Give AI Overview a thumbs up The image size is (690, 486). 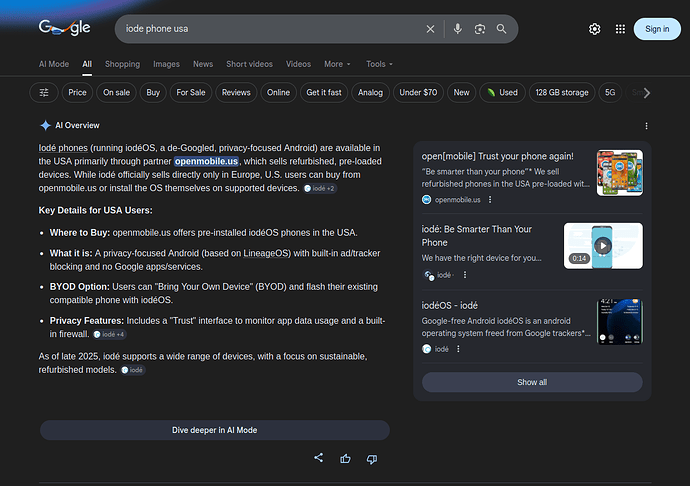pos(346,458)
